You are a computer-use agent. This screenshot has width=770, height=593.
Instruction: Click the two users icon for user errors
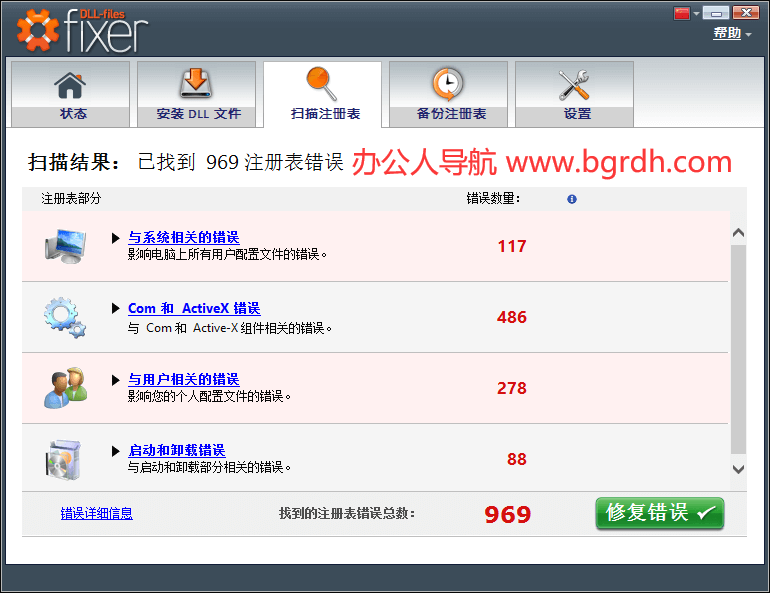(x=65, y=388)
